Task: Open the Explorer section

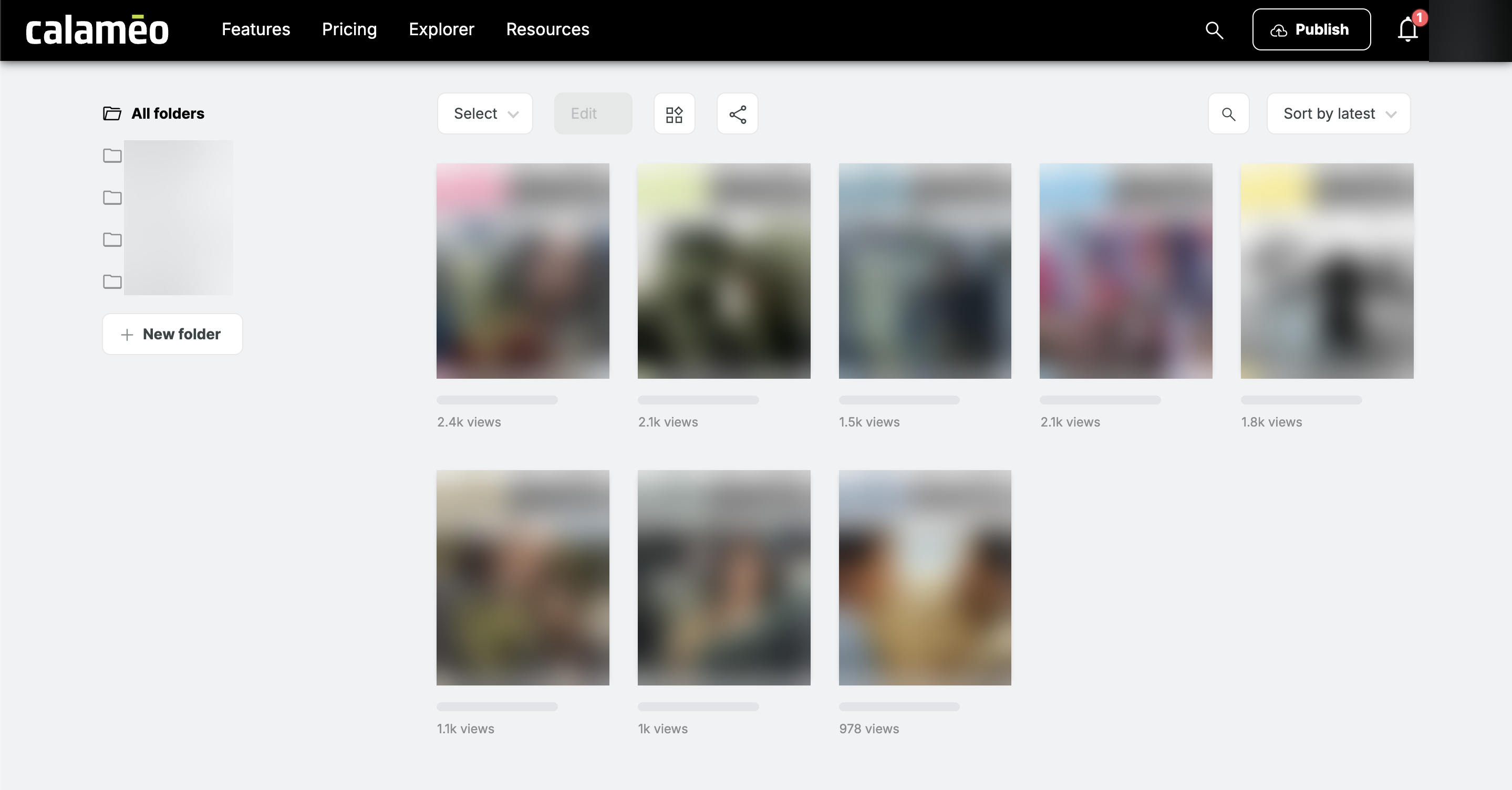Action: 441,29
